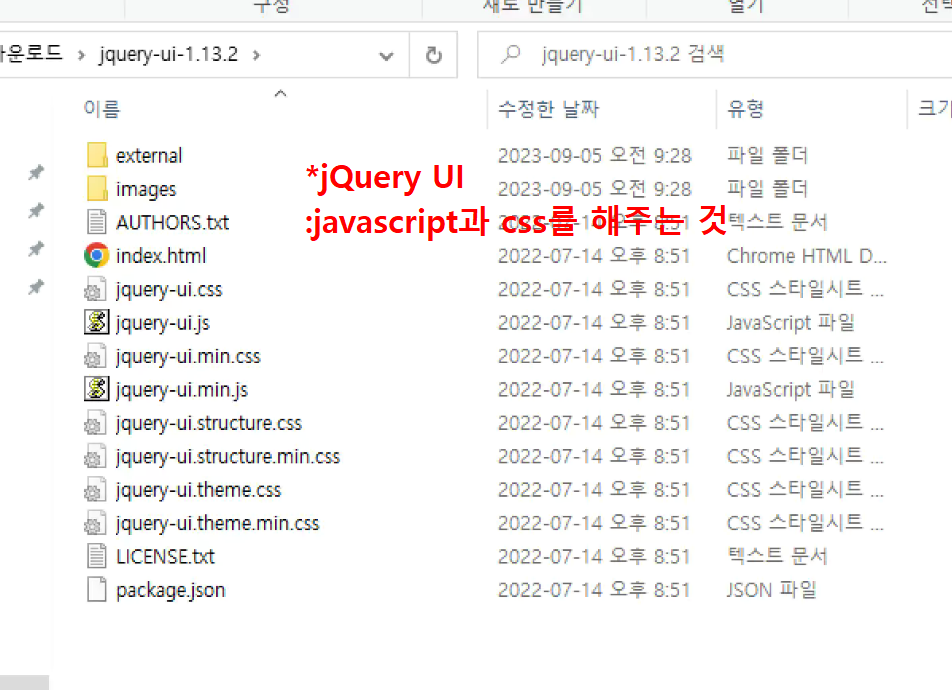This screenshot has height=690, width=952.
Task: Click the magnifier icon in the search box
Action: point(511,55)
